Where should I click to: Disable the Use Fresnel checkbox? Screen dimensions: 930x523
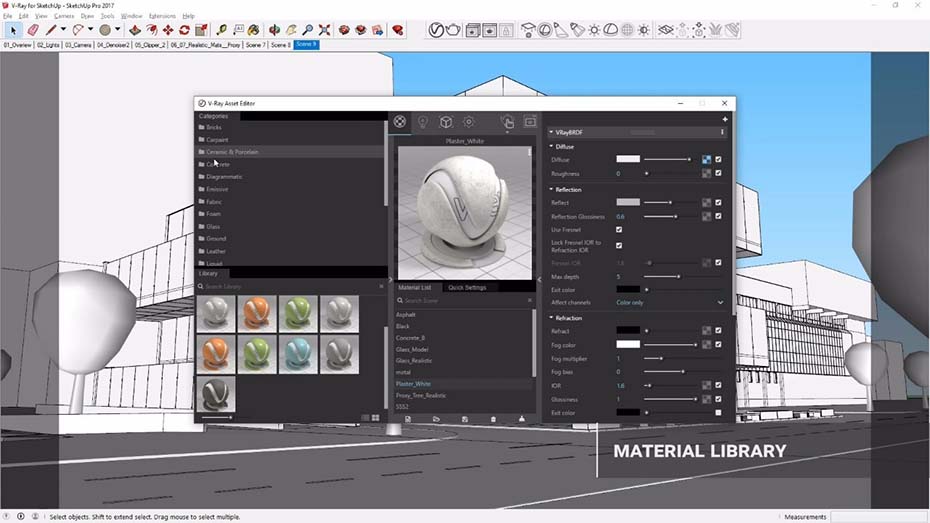click(619, 230)
